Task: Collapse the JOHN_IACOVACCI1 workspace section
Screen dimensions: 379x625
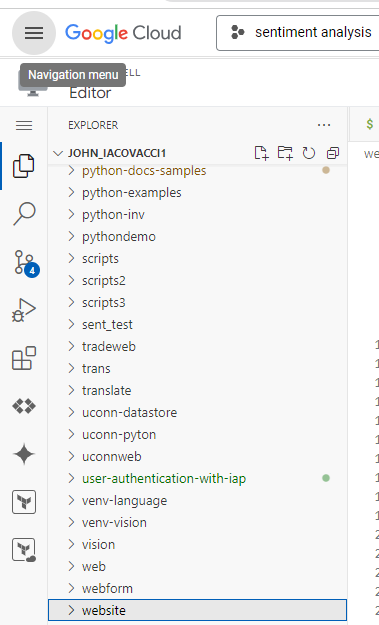Action: [x=58, y=153]
